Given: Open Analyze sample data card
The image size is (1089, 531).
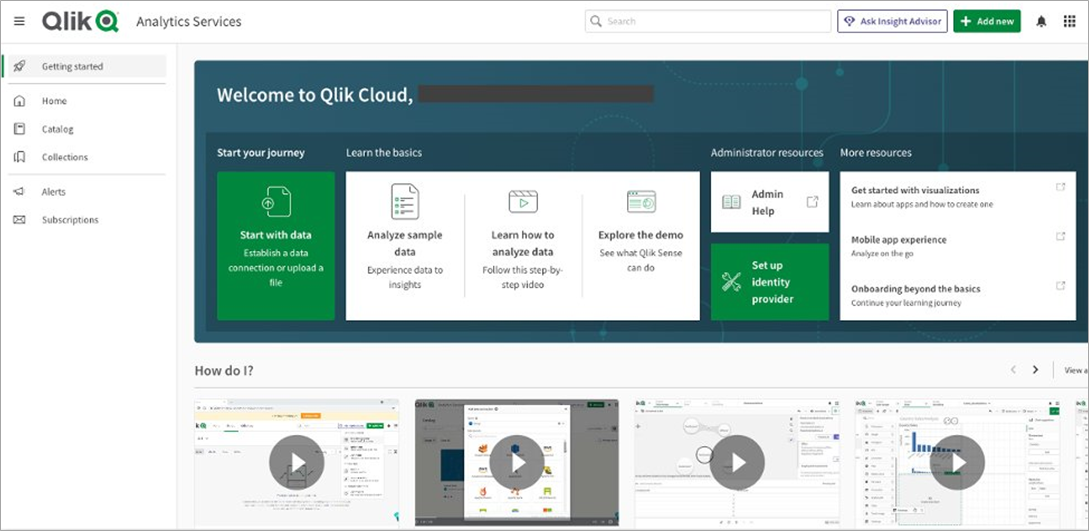Looking at the screenshot, I should point(405,246).
